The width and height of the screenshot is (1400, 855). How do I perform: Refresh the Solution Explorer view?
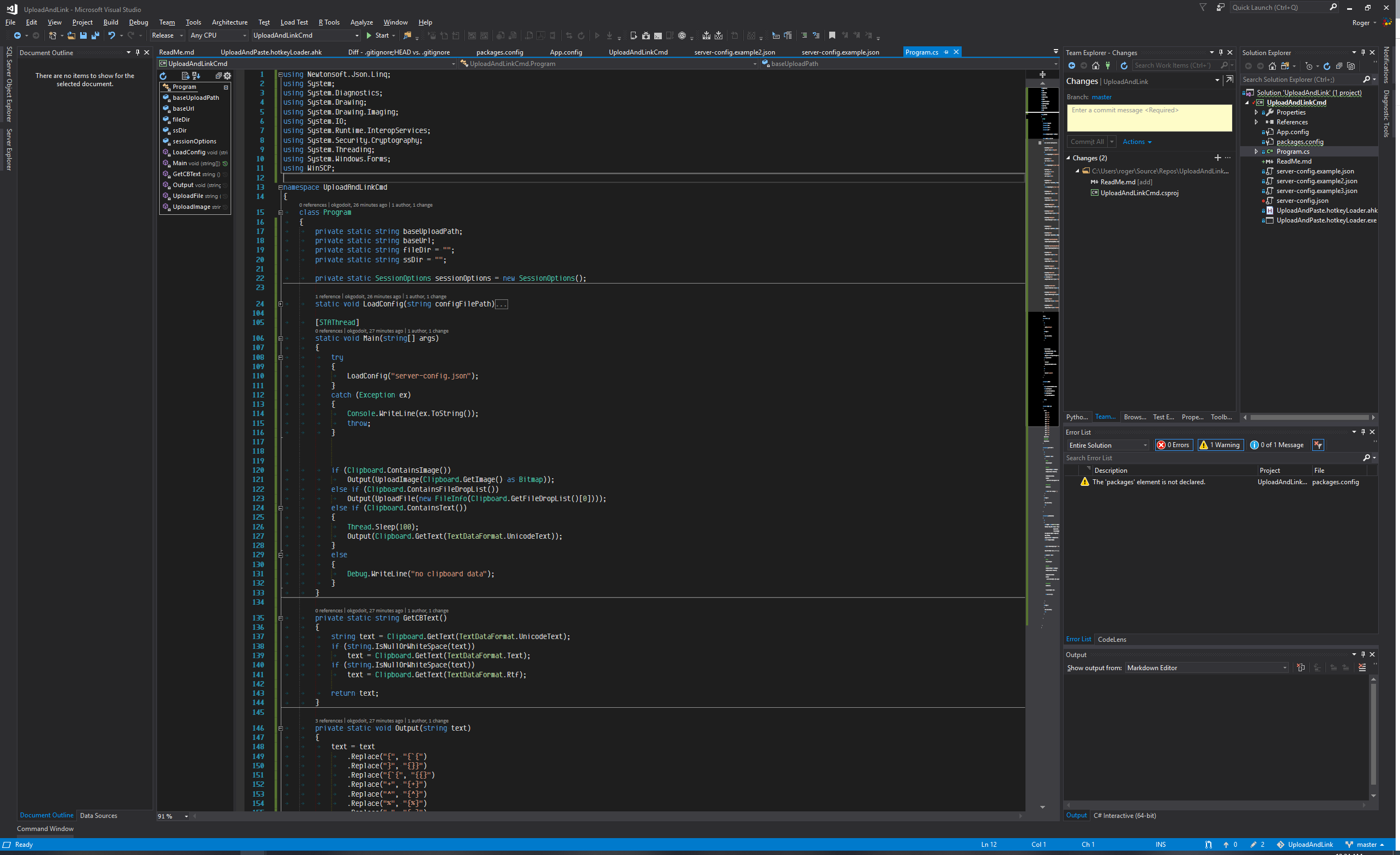[1327, 66]
